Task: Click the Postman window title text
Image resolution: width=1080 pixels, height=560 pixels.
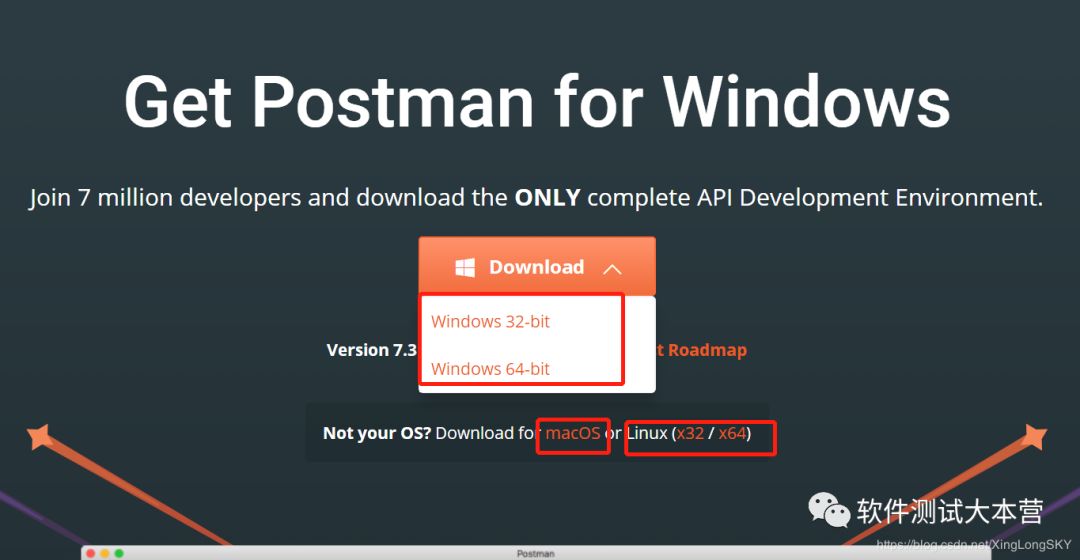Action: coord(535,554)
